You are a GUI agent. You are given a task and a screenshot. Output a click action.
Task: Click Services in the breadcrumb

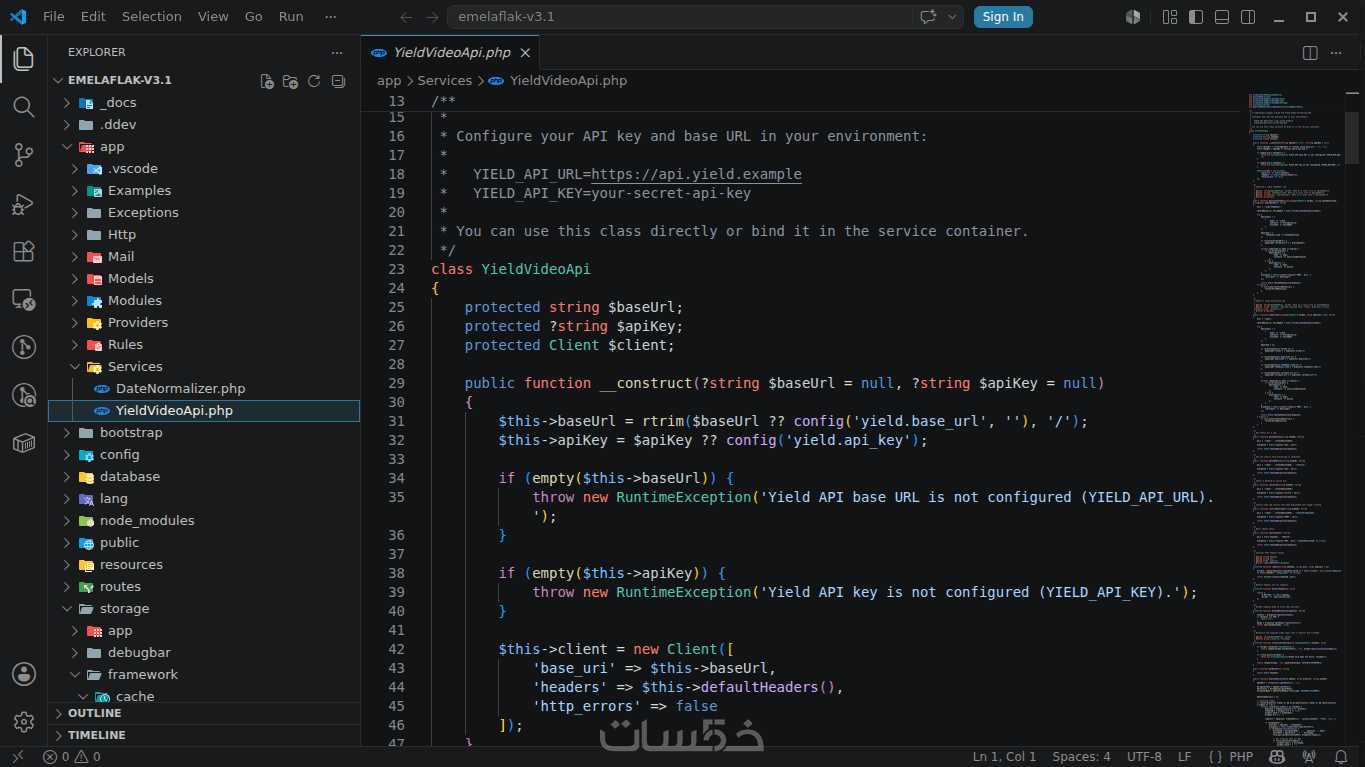[x=444, y=81]
